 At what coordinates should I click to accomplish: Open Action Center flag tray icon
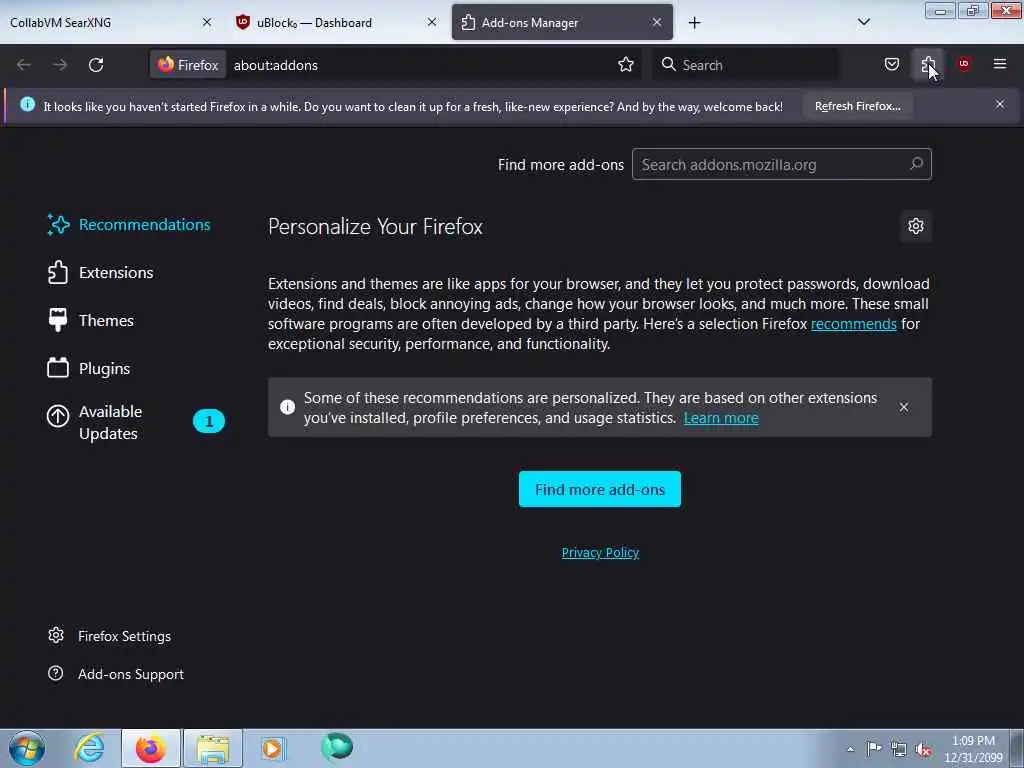874,748
